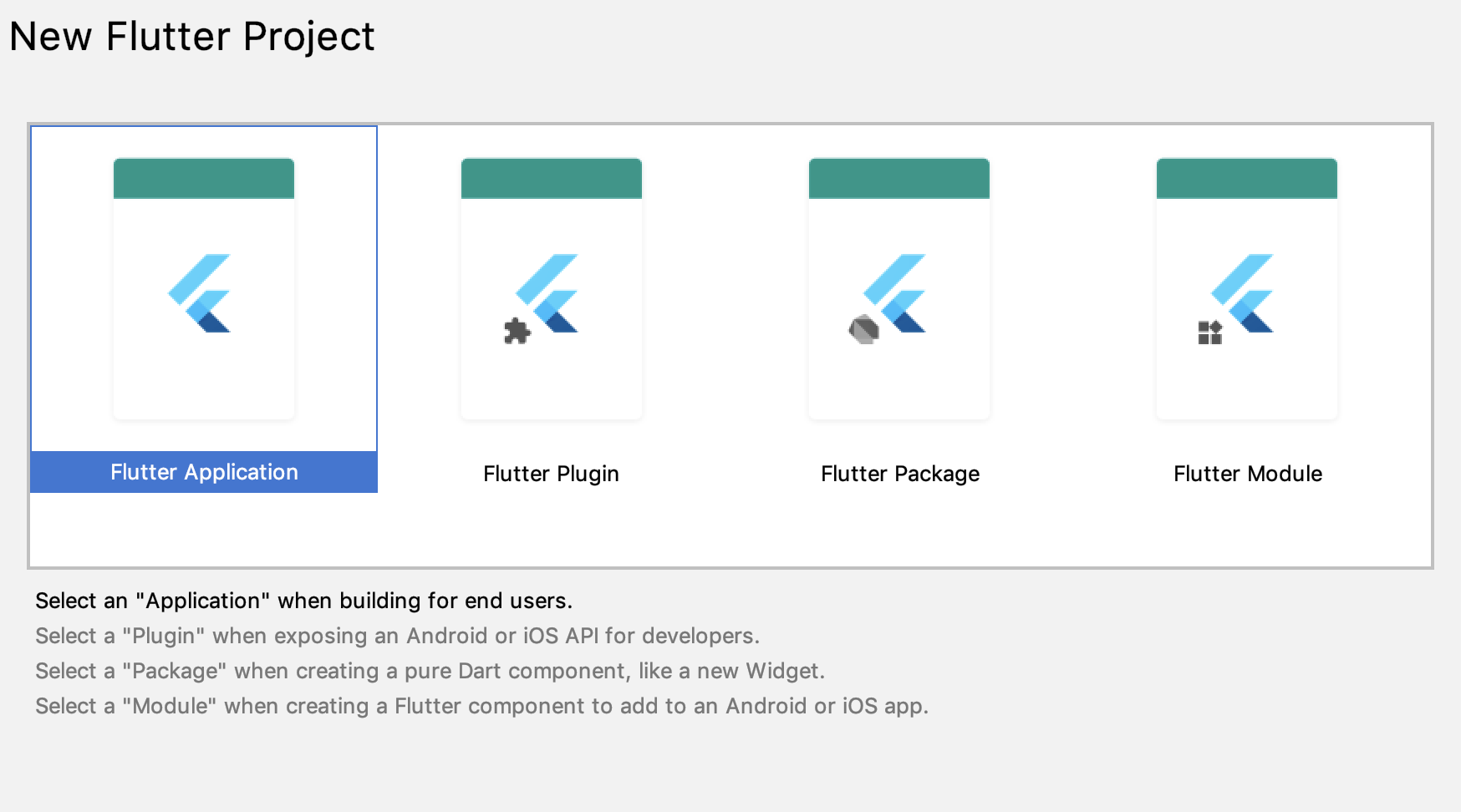Screen dimensions: 1461x812
Task: Click the "Package" pure Dart component description
Action: pos(430,671)
